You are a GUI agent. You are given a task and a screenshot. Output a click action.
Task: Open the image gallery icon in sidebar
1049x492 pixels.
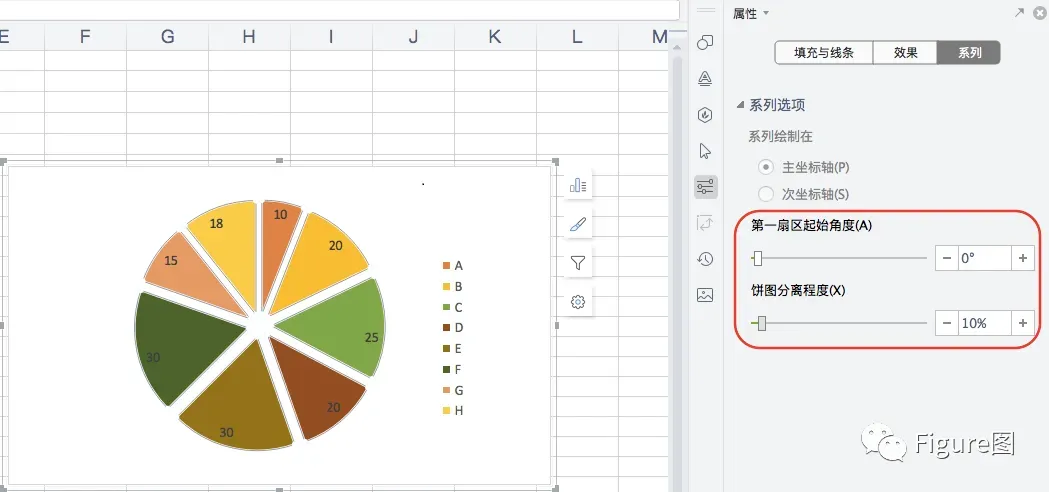point(704,295)
